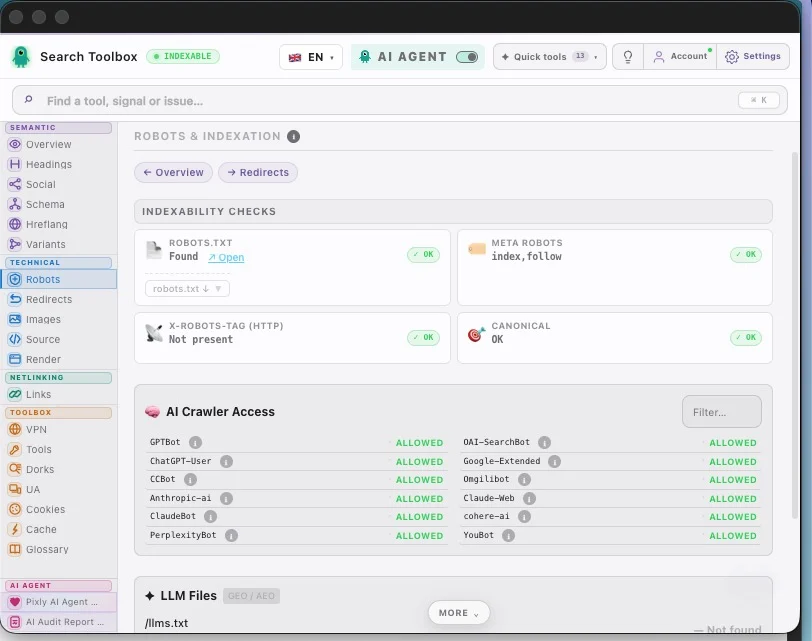Screen dimensions: 812x641
Task: Click the INDEXABLE status badge
Action: [x=183, y=56]
